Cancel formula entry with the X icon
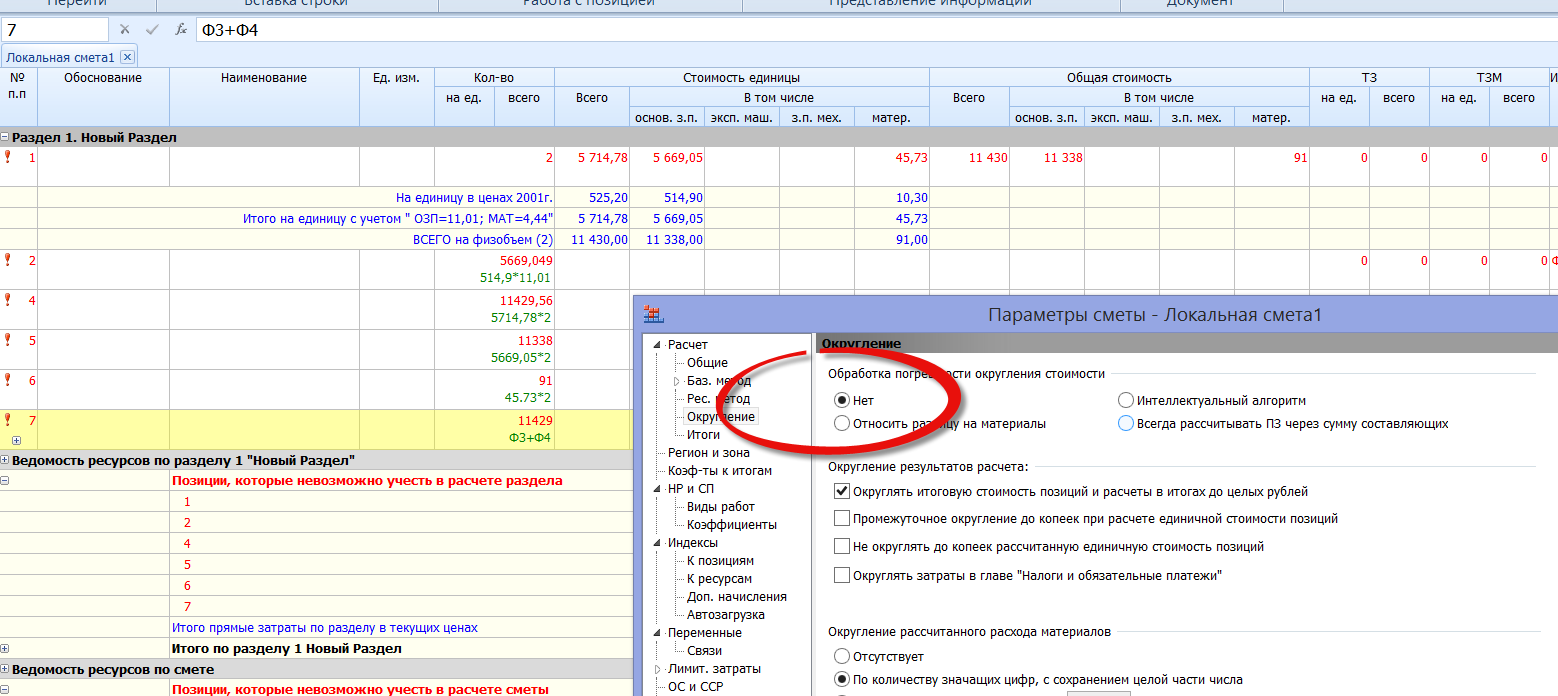The image size is (1558, 696). (125, 30)
